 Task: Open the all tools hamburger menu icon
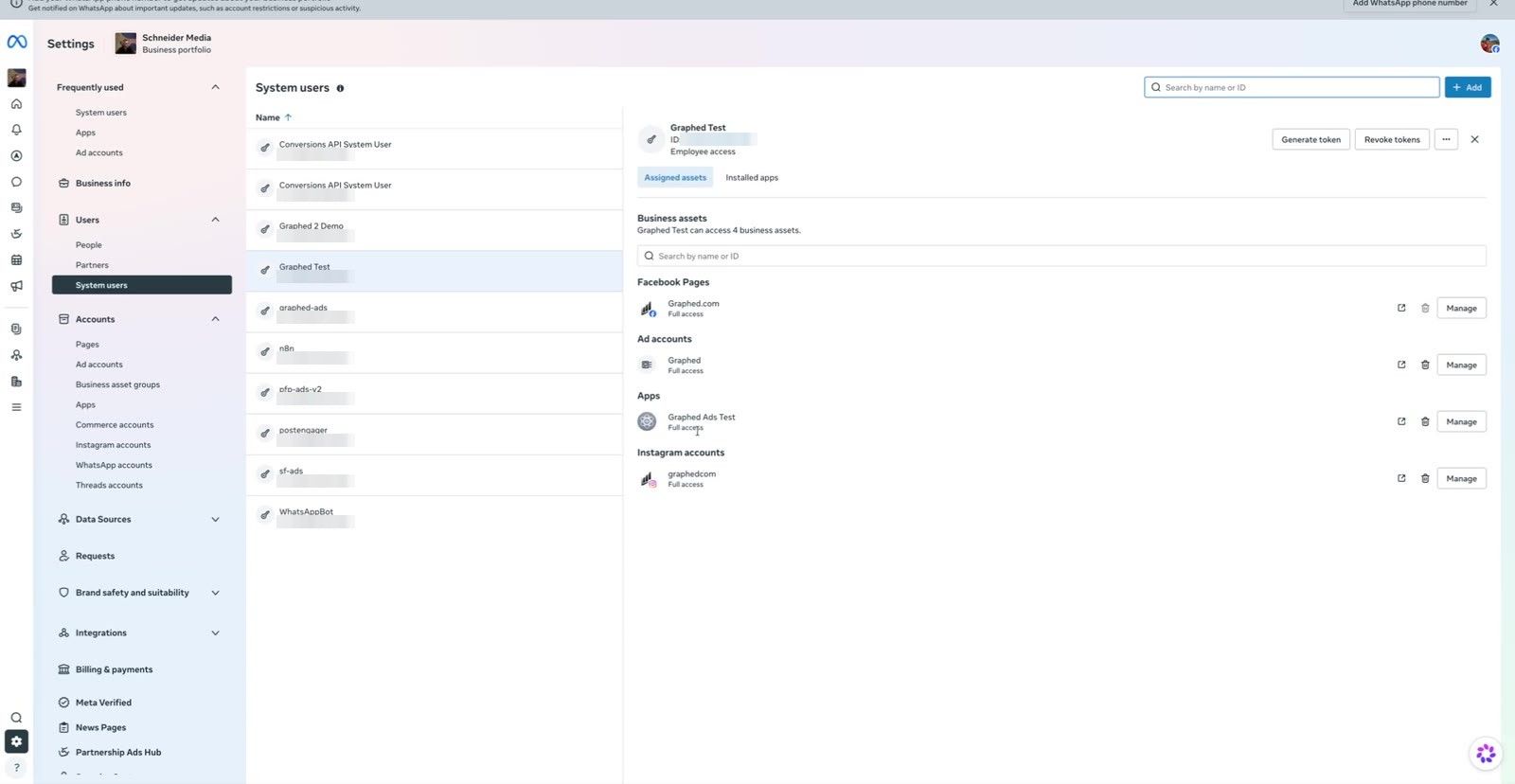coord(16,407)
